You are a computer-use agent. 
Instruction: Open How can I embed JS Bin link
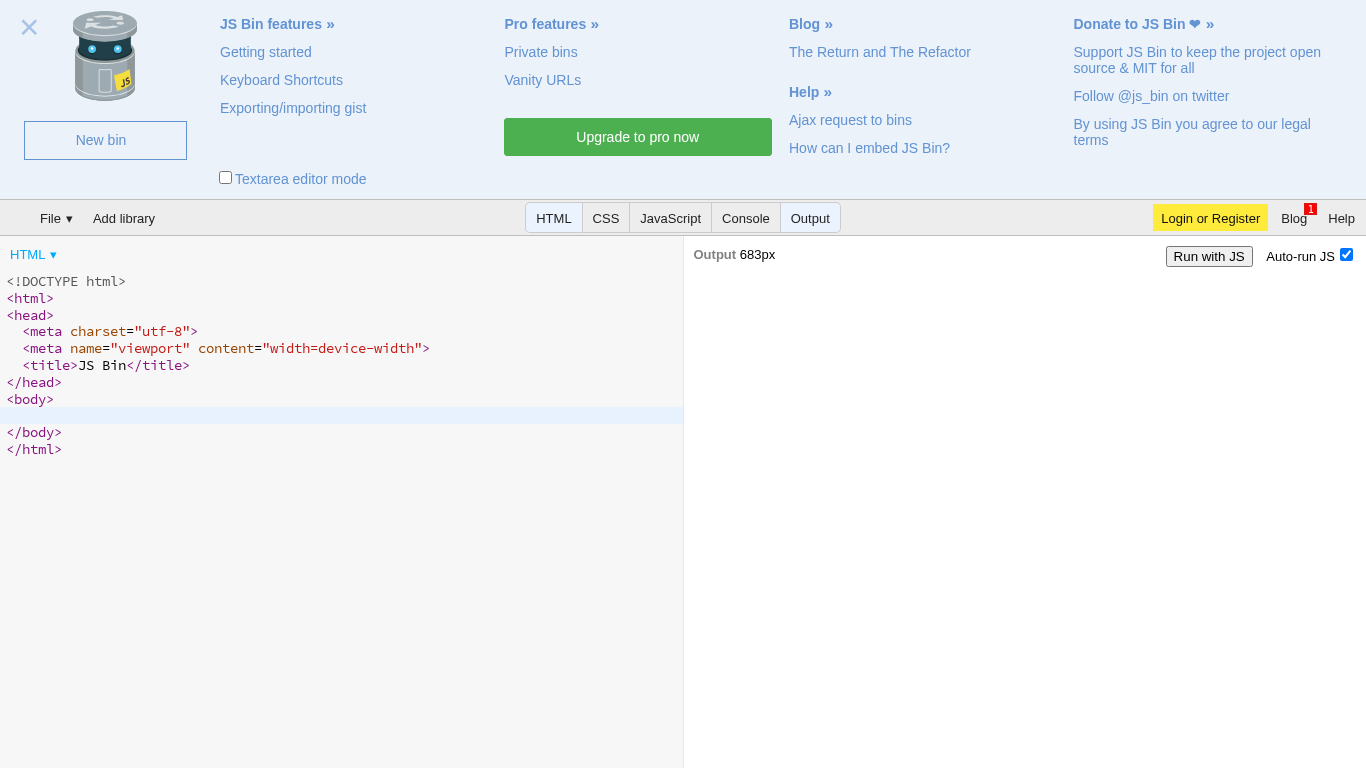[x=869, y=148]
